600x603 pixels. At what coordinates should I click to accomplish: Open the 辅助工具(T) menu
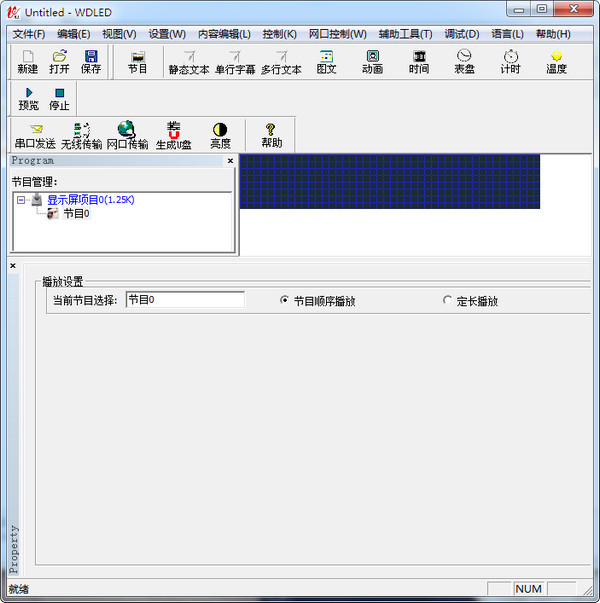tap(405, 34)
